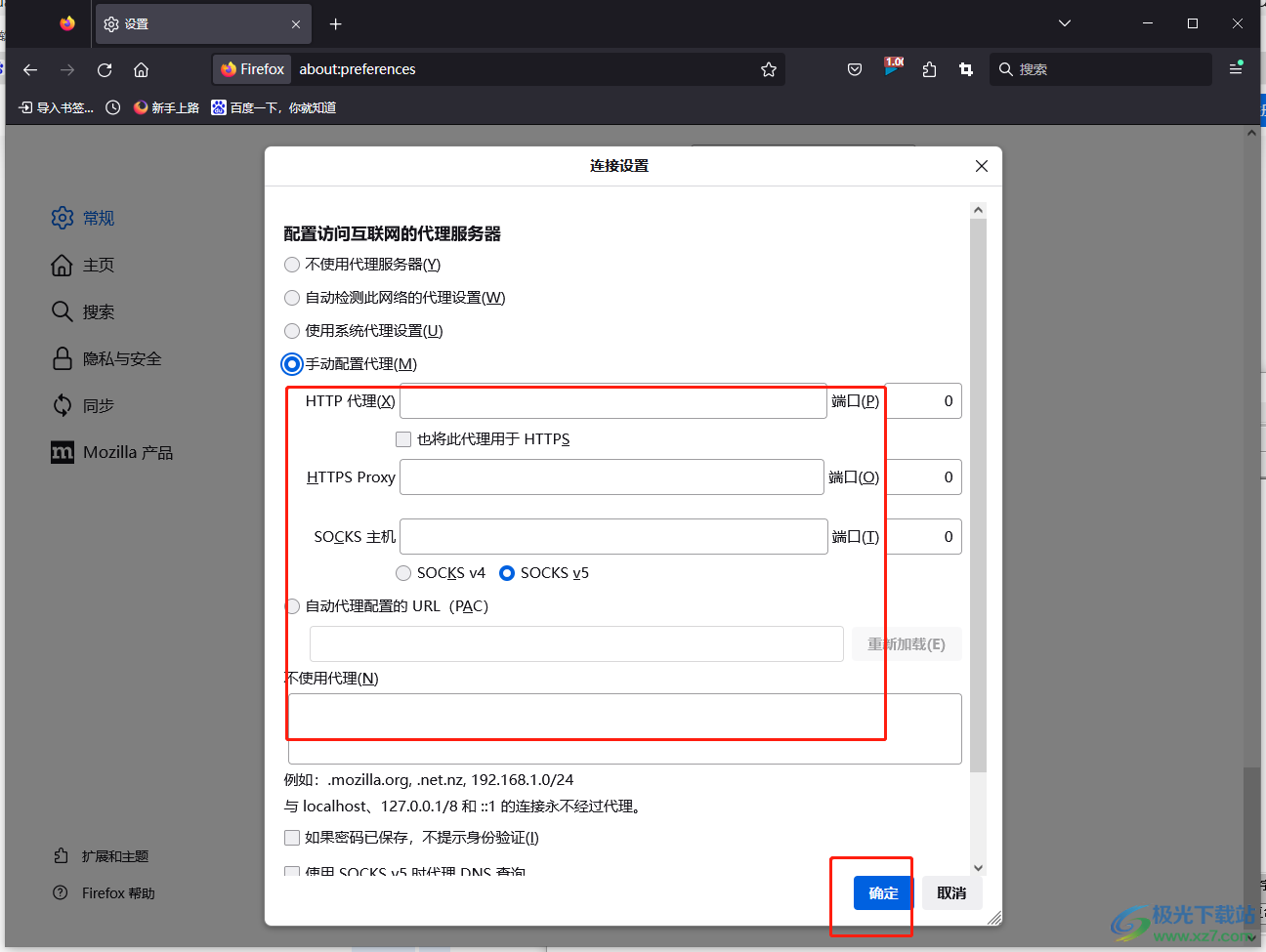The image size is (1266, 952).
Task: Click the dialog vertical scrollbar thumb
Action: [978, 495]
